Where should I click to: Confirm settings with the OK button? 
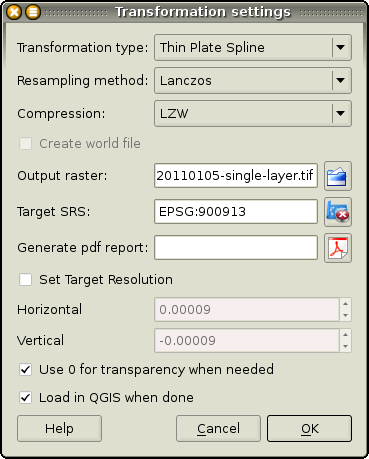(x=309, y=429)
